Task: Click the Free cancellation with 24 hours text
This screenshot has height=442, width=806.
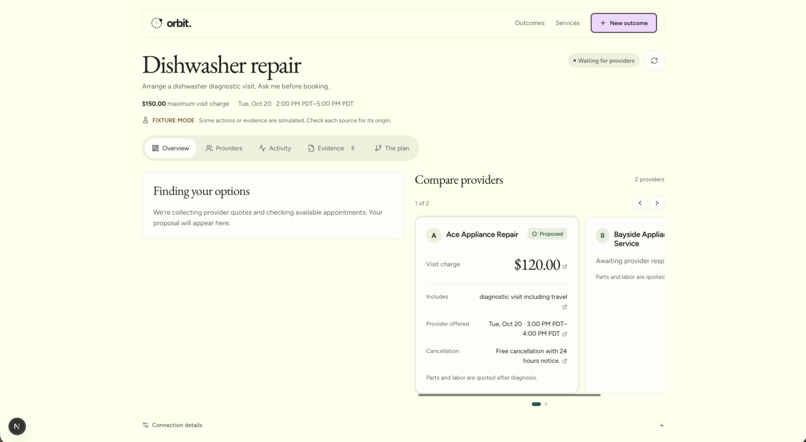Action: 531,356
